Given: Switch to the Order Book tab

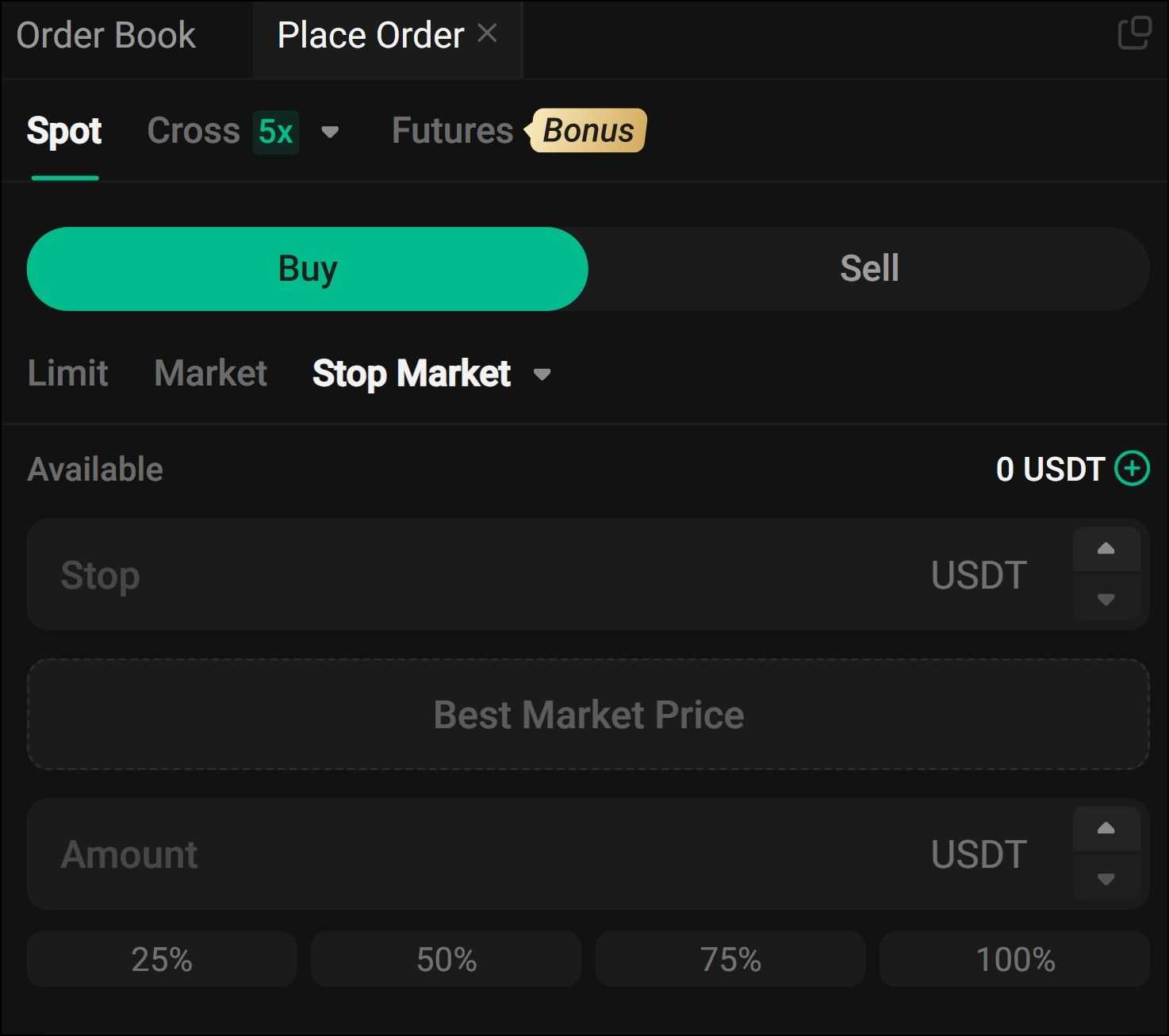Looking at the screenshot, I should click(106, 34).
